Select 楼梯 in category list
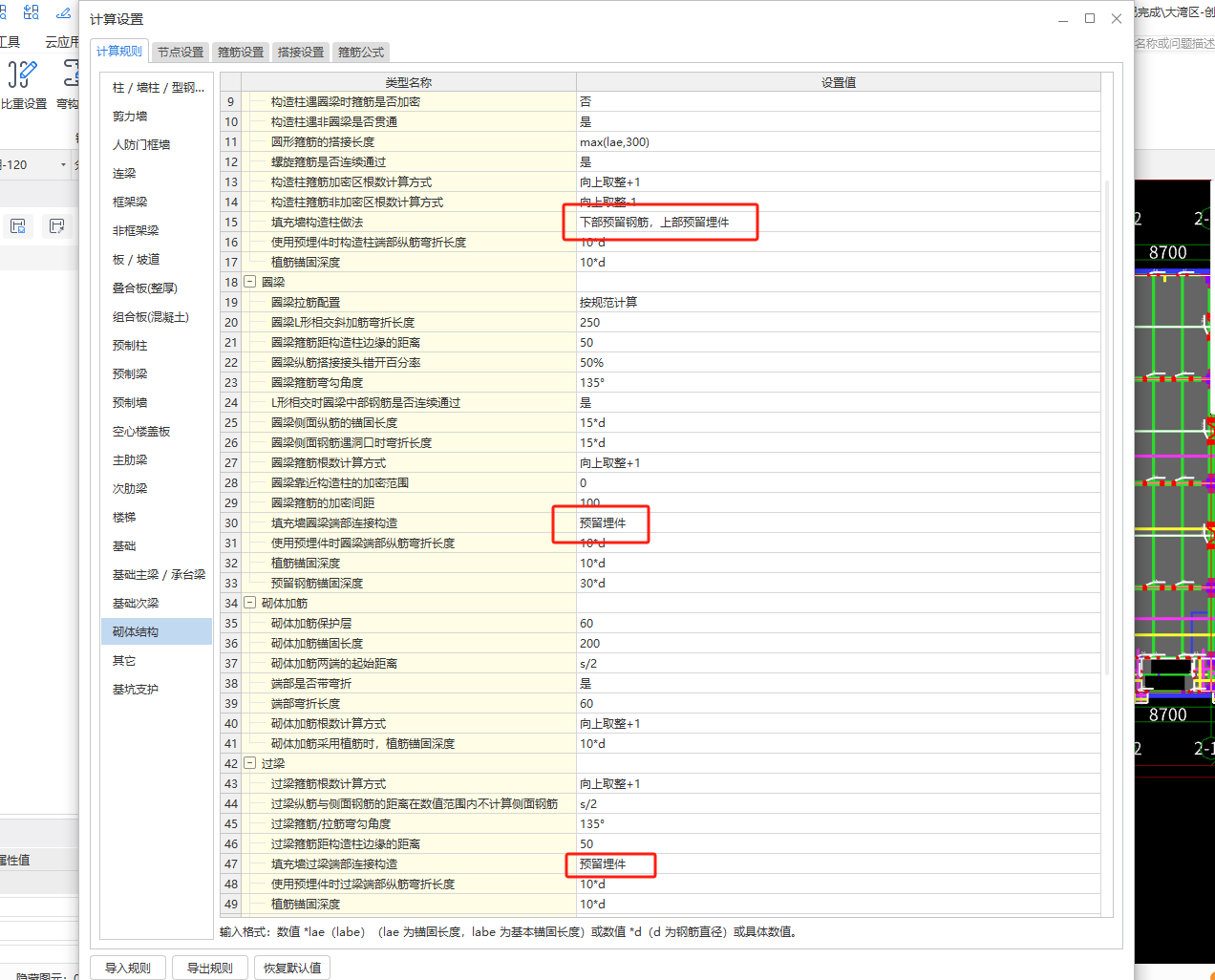The height and width of the screenshot is (980, 1215). tap(157, 518)
